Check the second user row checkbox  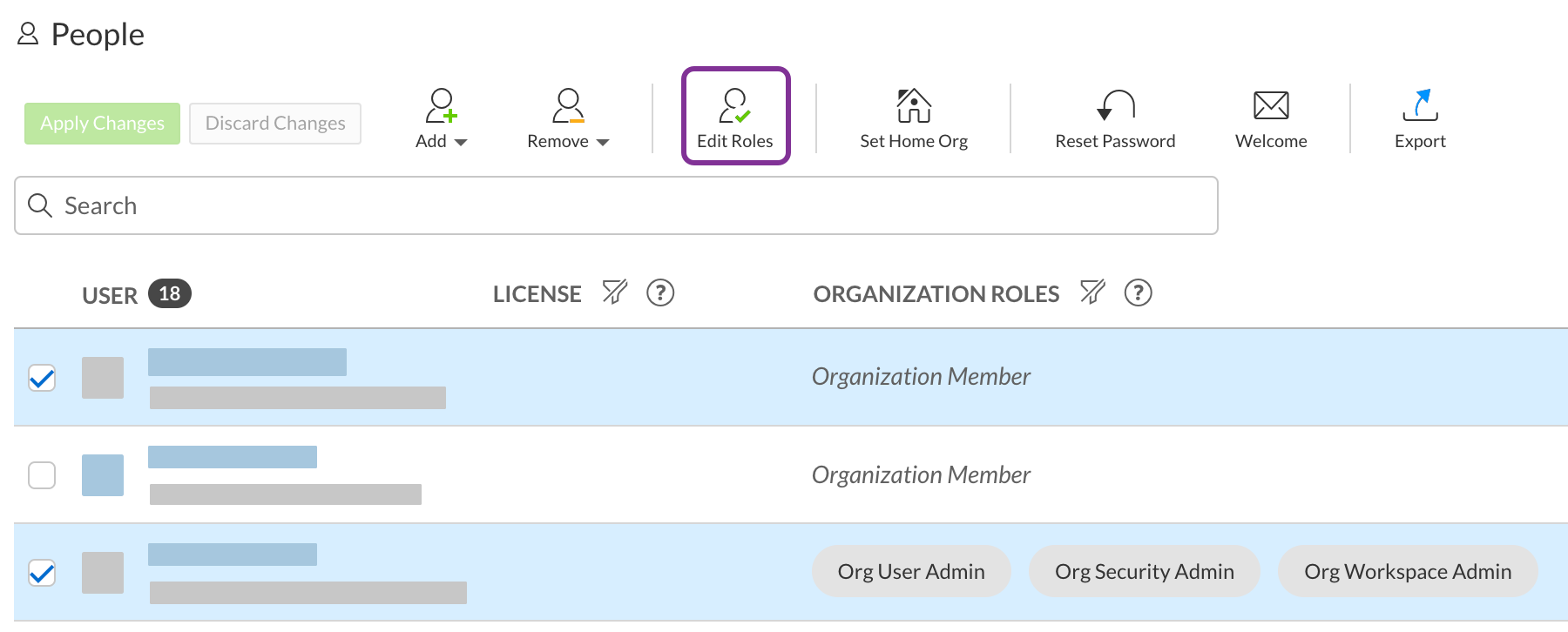42,475
